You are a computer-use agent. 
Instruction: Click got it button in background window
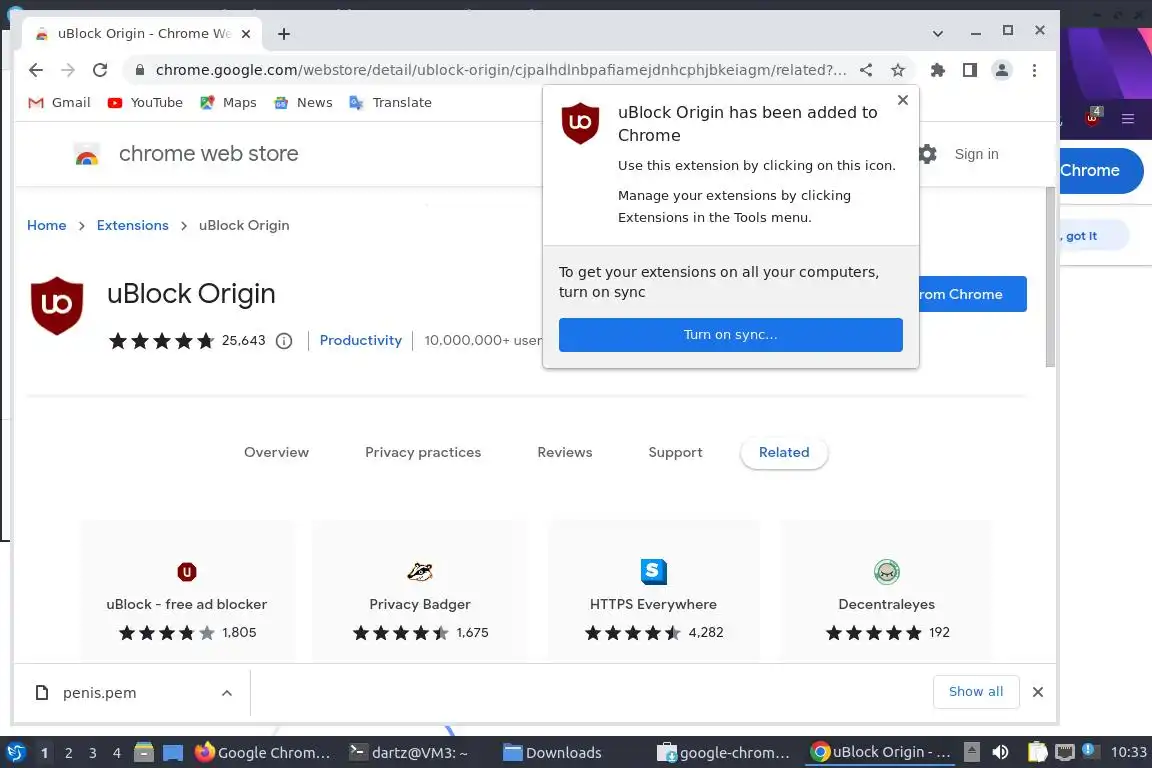pos(1092,235)
